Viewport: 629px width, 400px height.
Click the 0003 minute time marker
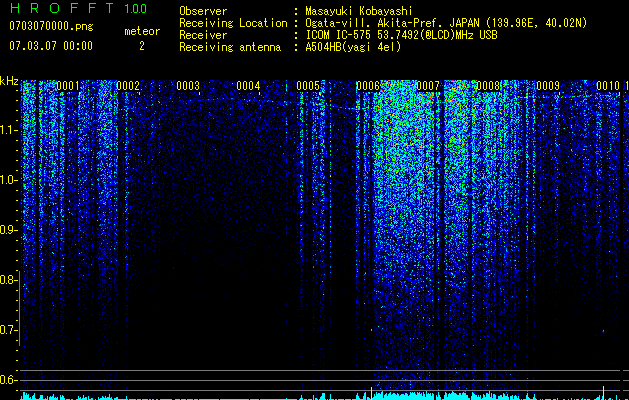(x=188, y=86)
